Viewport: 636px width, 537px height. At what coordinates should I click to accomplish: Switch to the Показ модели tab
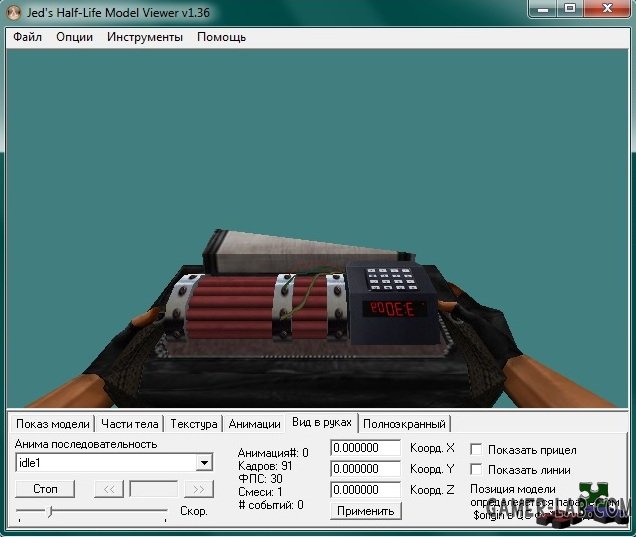coord(53,424)
